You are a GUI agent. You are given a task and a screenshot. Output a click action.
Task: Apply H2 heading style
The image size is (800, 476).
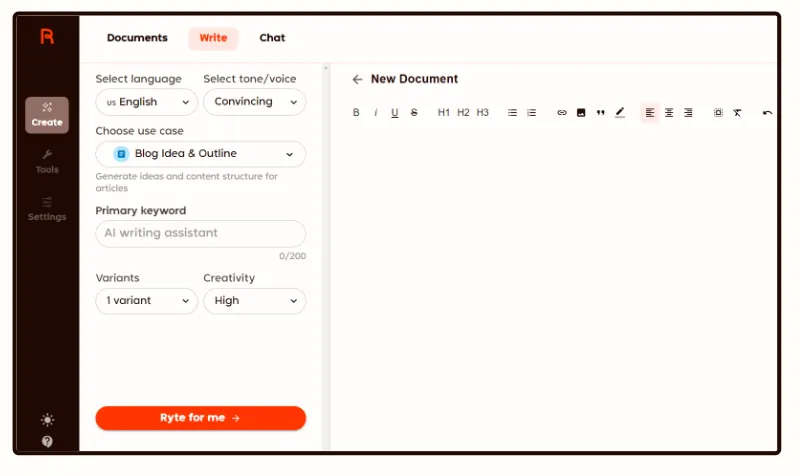coord(463,113)
